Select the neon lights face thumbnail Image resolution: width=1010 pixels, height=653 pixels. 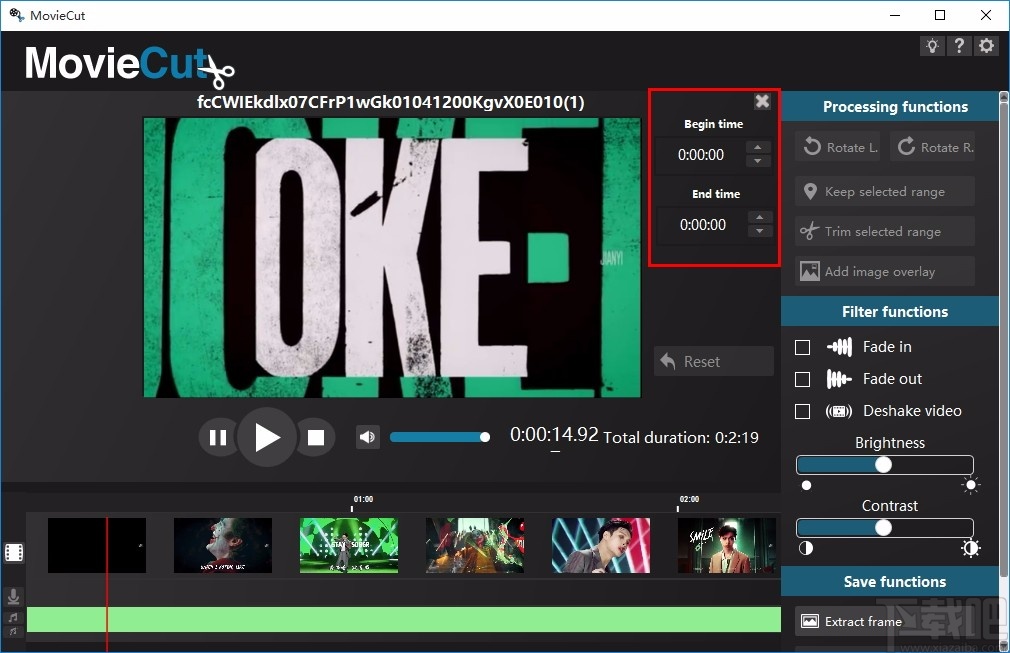click(x=600, y=545)
